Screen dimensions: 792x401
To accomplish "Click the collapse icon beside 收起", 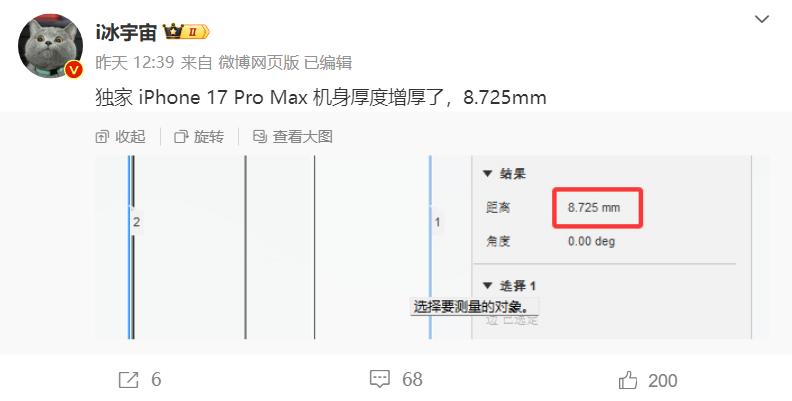I will click(x=102, y=137).
